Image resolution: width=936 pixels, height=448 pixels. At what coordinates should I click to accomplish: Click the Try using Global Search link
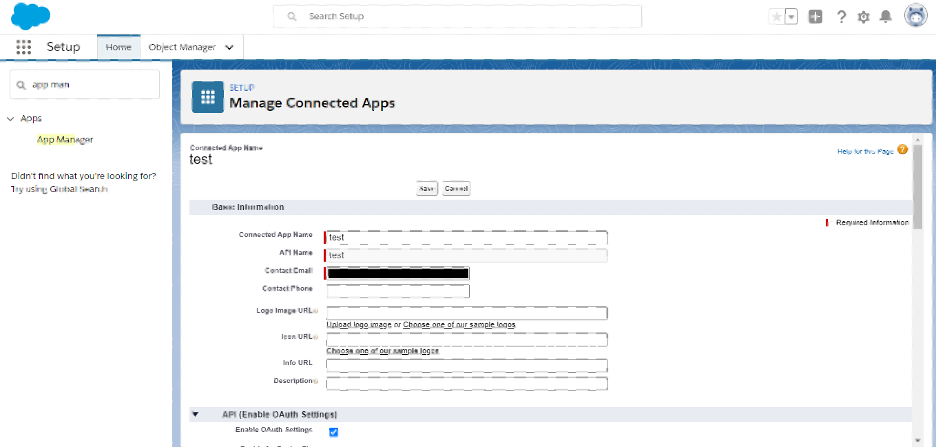60,189
